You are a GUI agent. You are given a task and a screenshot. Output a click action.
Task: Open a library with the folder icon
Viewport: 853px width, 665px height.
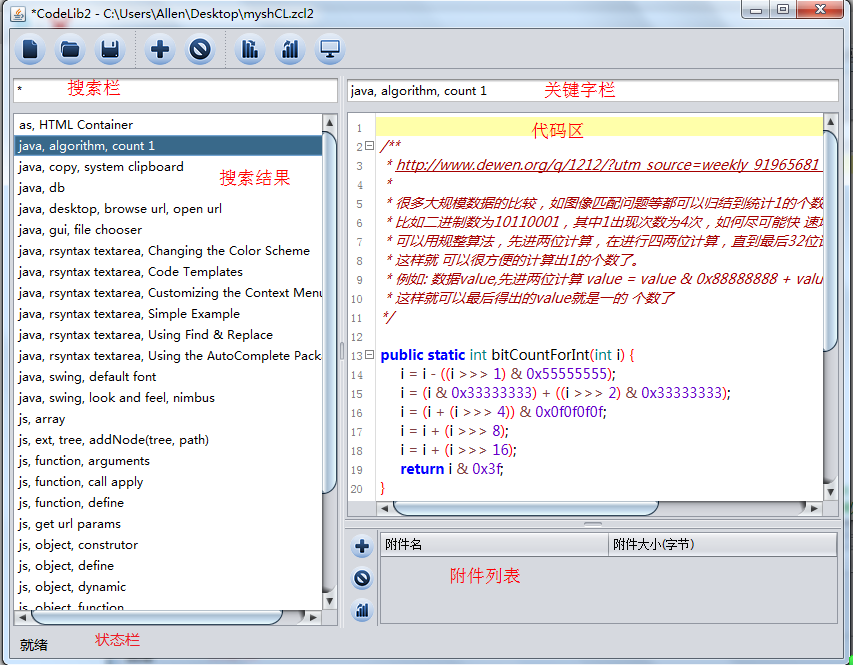(70, 50)
